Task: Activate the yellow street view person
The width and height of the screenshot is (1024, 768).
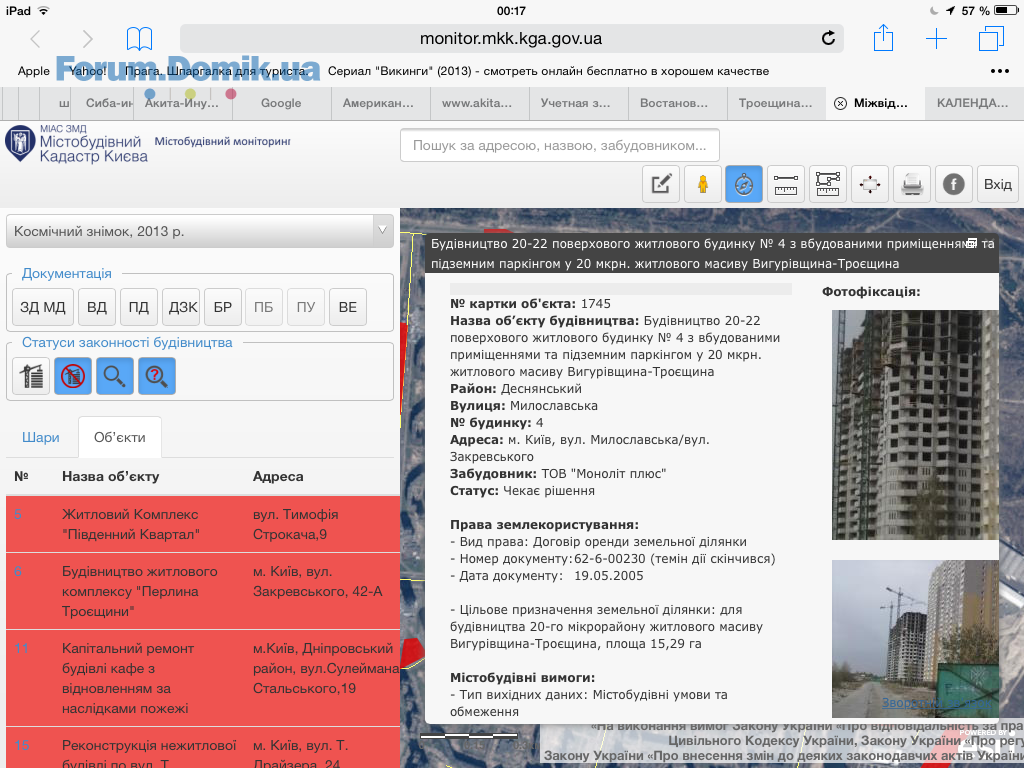Action: pyautogui.click(x=703, y=184)
